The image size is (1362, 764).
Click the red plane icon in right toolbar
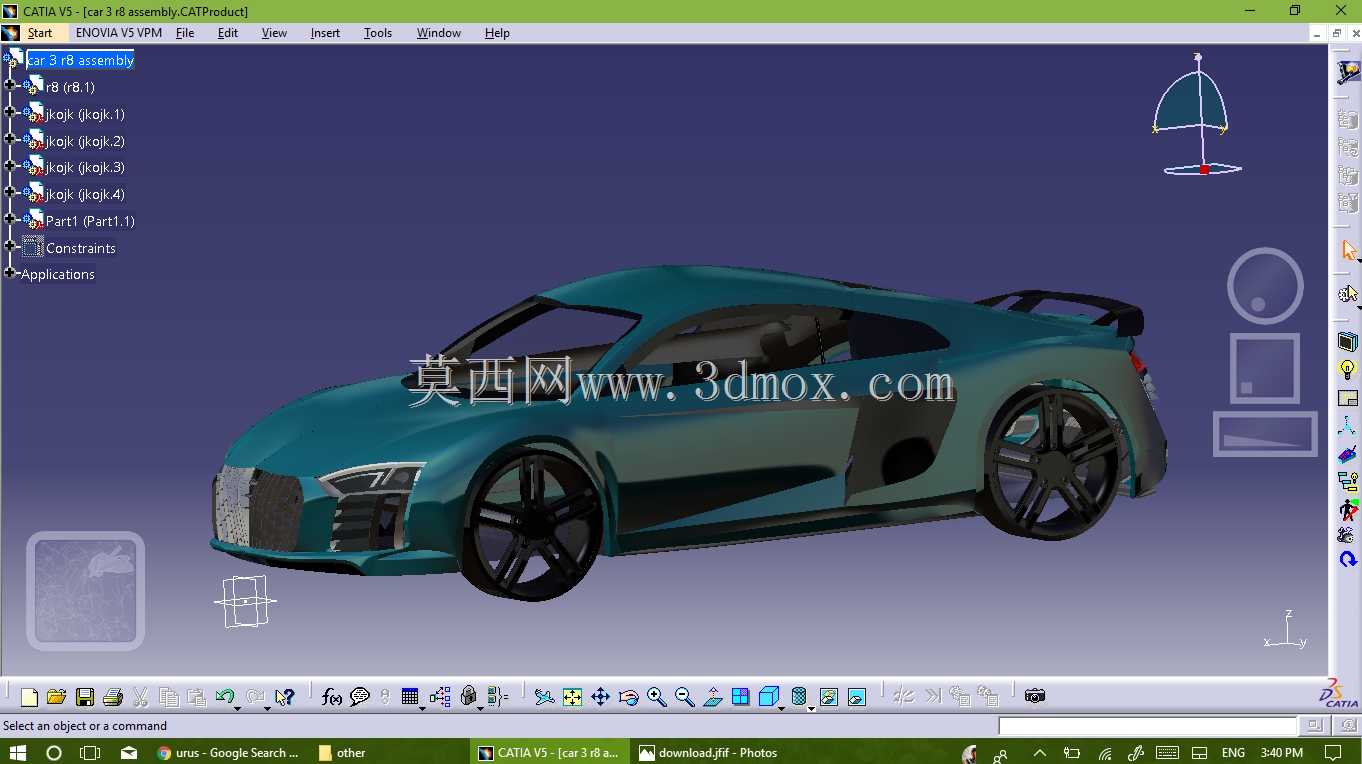pos(1348,455)
